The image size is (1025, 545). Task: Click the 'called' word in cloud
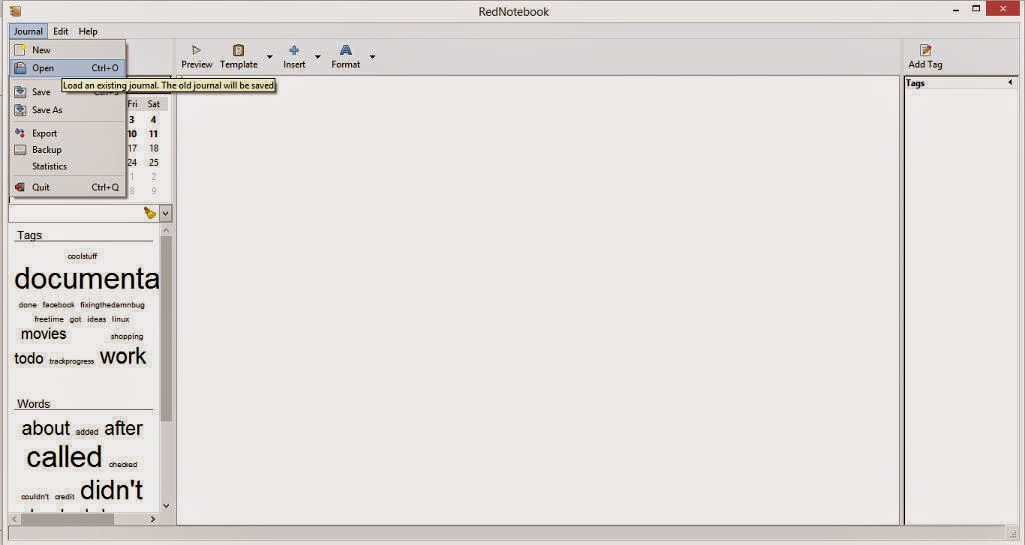point(64,457)
